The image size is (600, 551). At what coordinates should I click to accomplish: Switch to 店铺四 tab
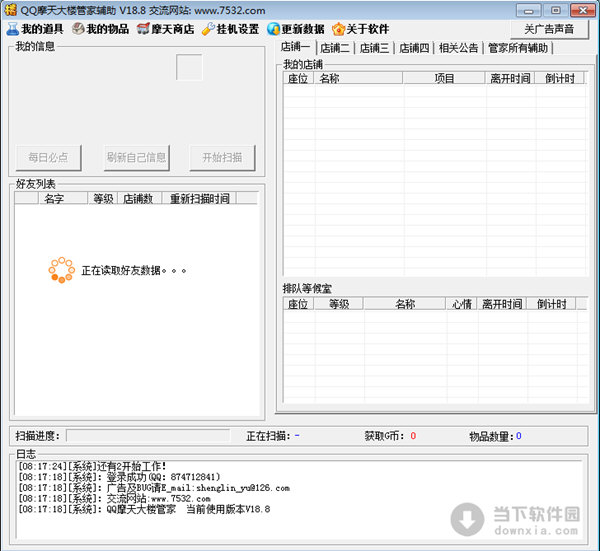coord(414,48)
